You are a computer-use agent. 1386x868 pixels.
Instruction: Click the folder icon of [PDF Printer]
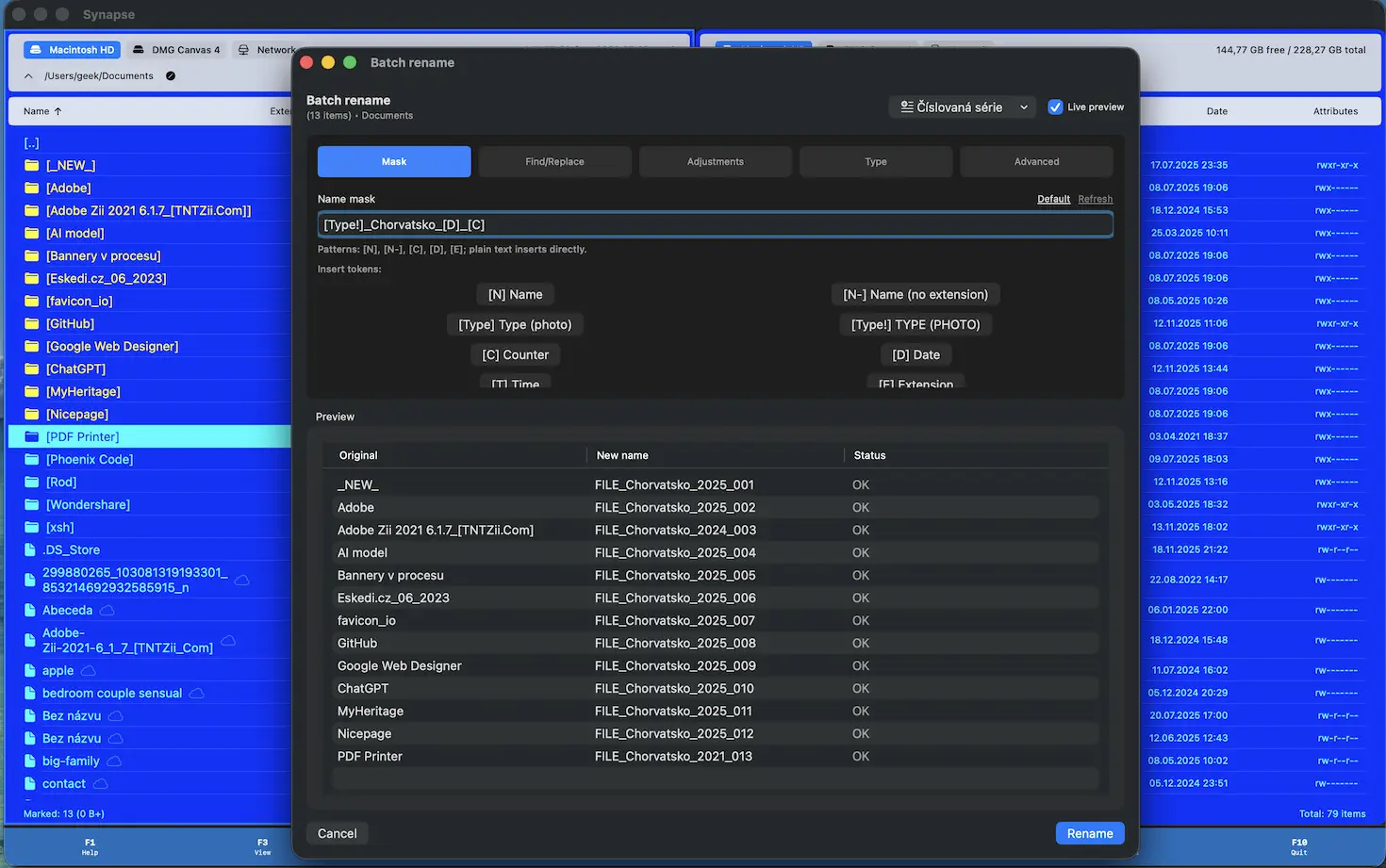click(x=31, y=436)
